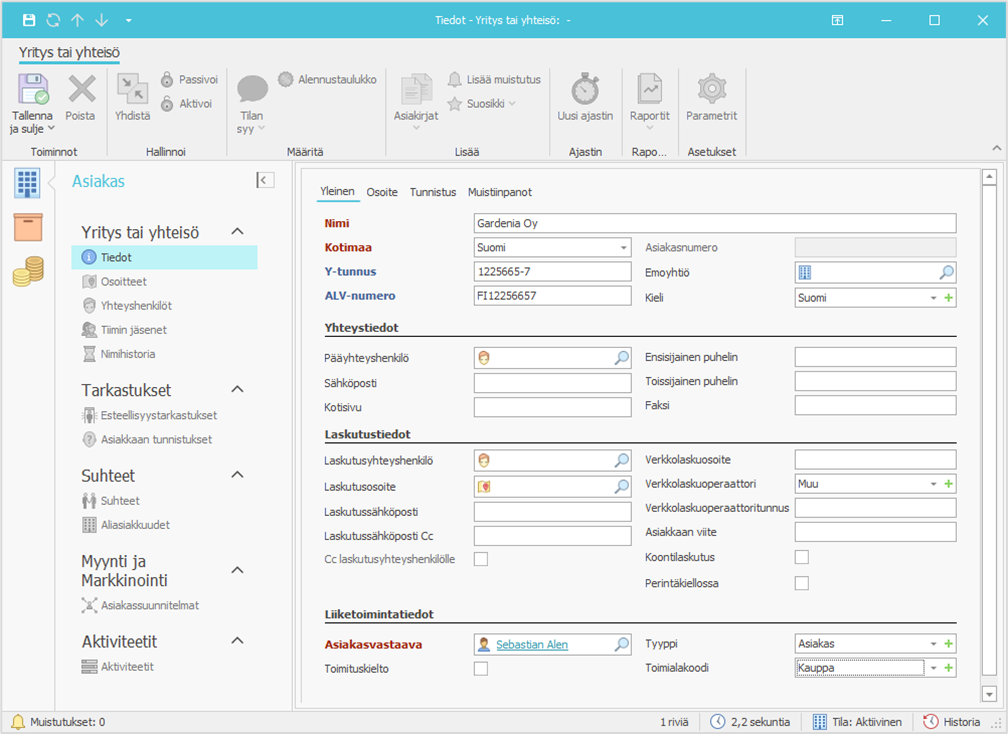Start a new timer with Uusi ajastin
The width and height of the screenshot is (1008, 734).
585,90
